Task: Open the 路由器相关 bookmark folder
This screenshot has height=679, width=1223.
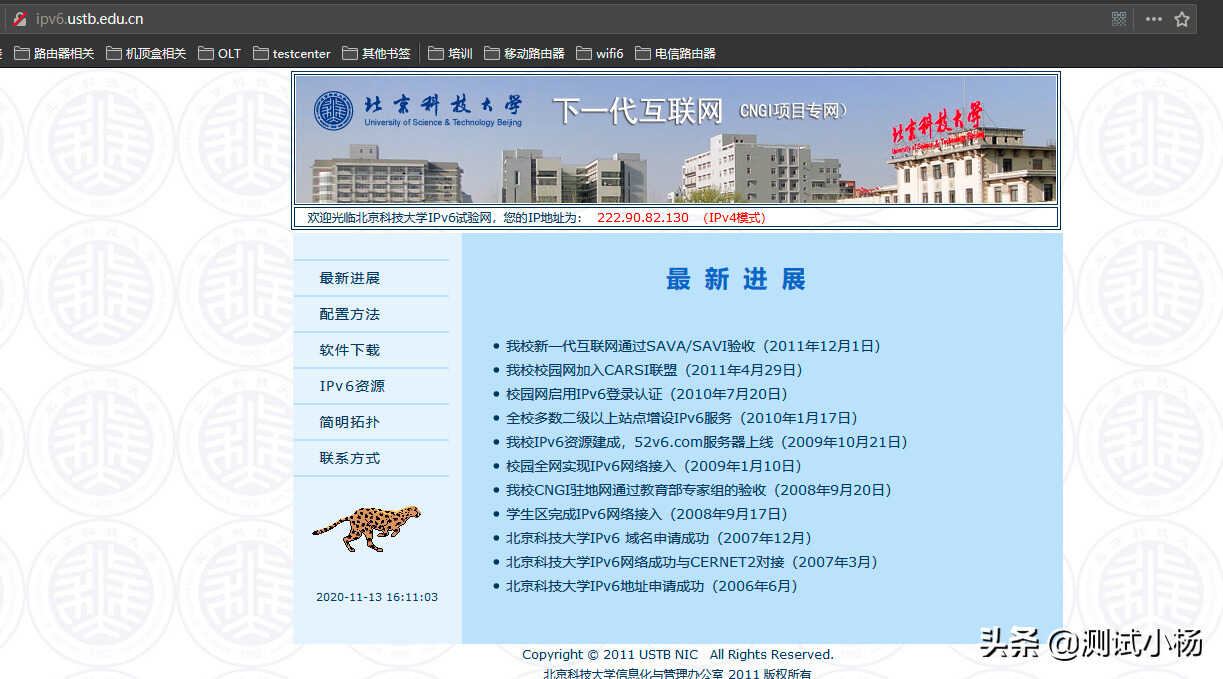Action: pos(54,54)
